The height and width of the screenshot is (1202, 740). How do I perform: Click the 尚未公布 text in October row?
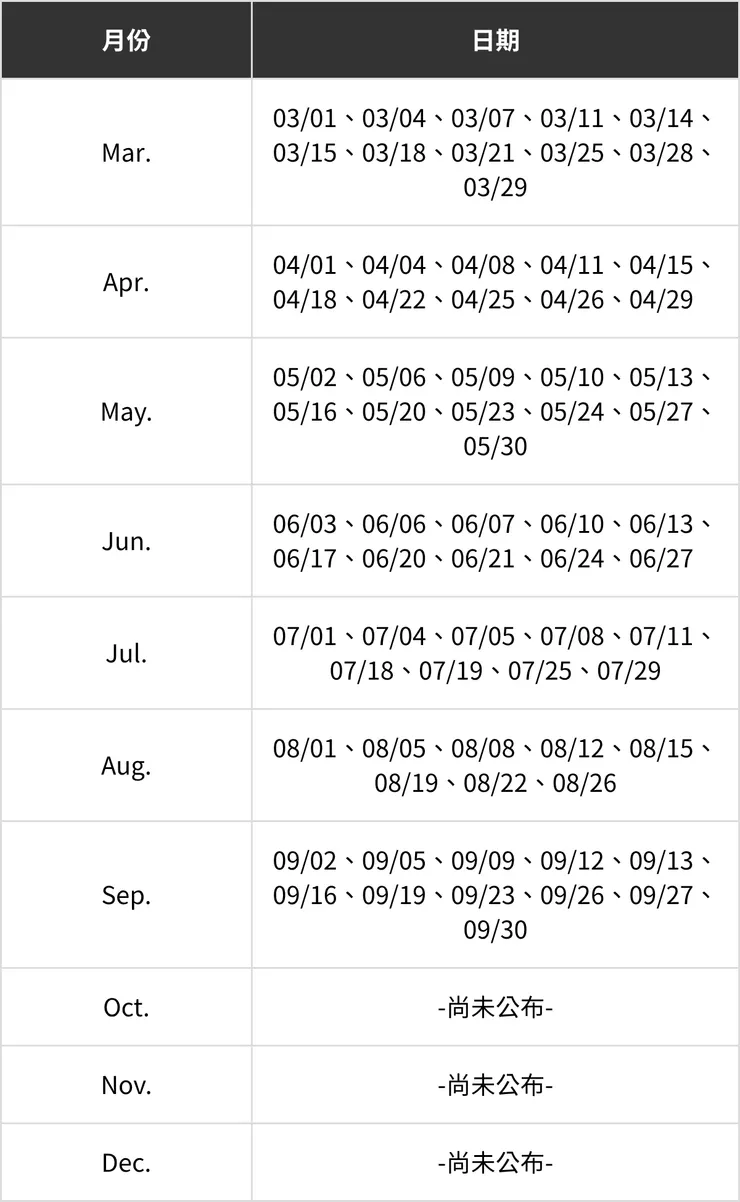click(495, 1007)
